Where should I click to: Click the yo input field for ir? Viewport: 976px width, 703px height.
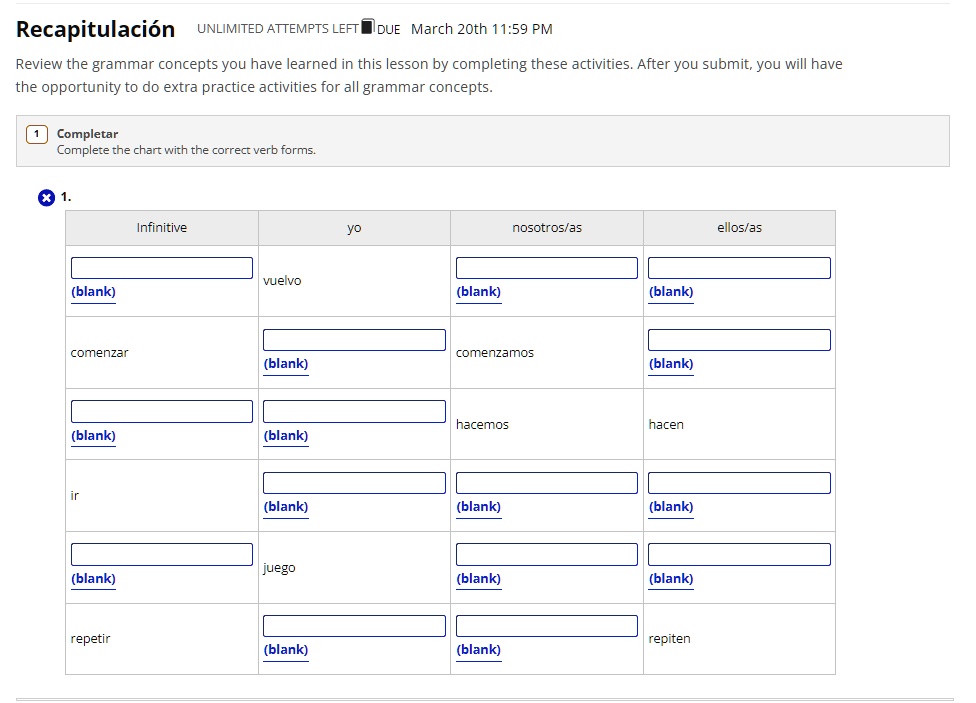pyautogui.click(x=354, y=483)
